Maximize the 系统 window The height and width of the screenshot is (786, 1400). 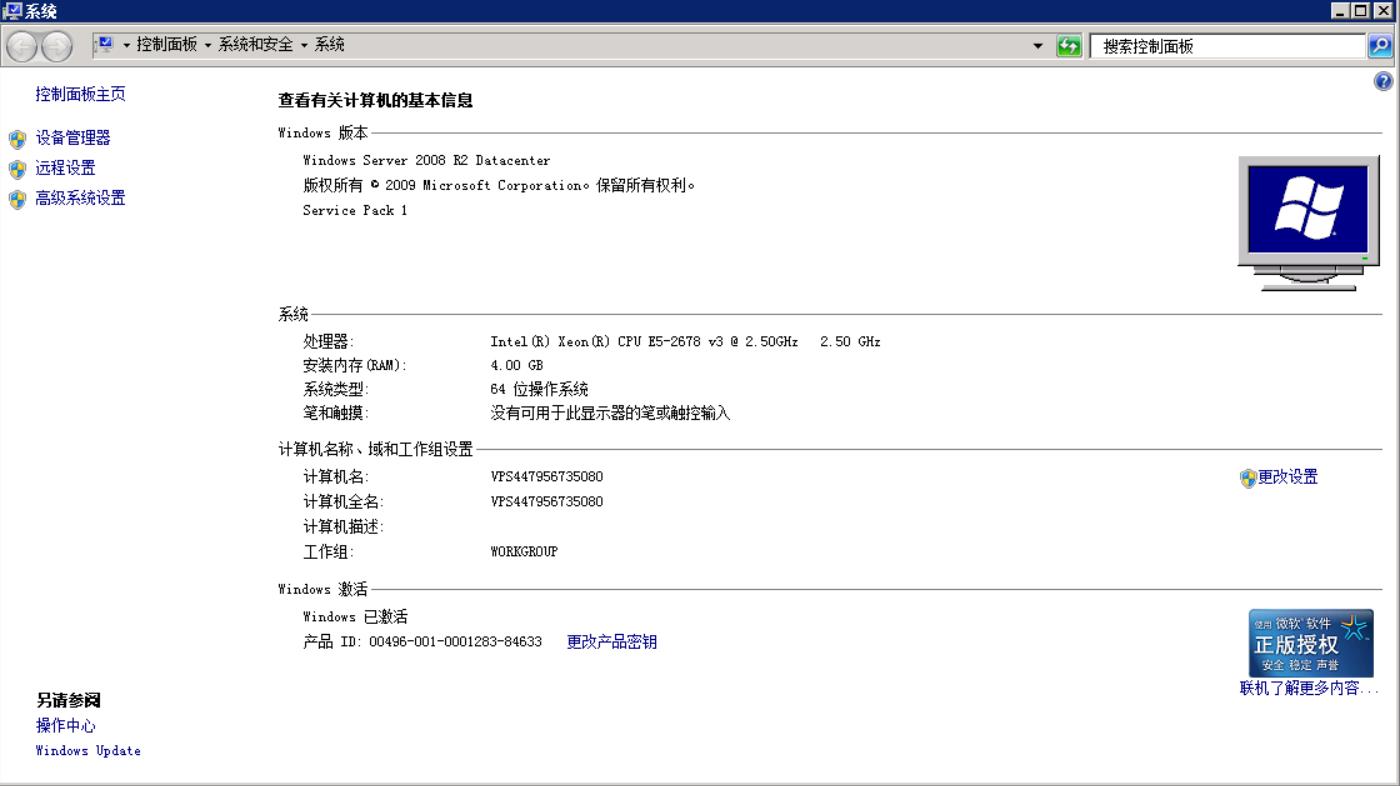click(x=1360, y=11)
